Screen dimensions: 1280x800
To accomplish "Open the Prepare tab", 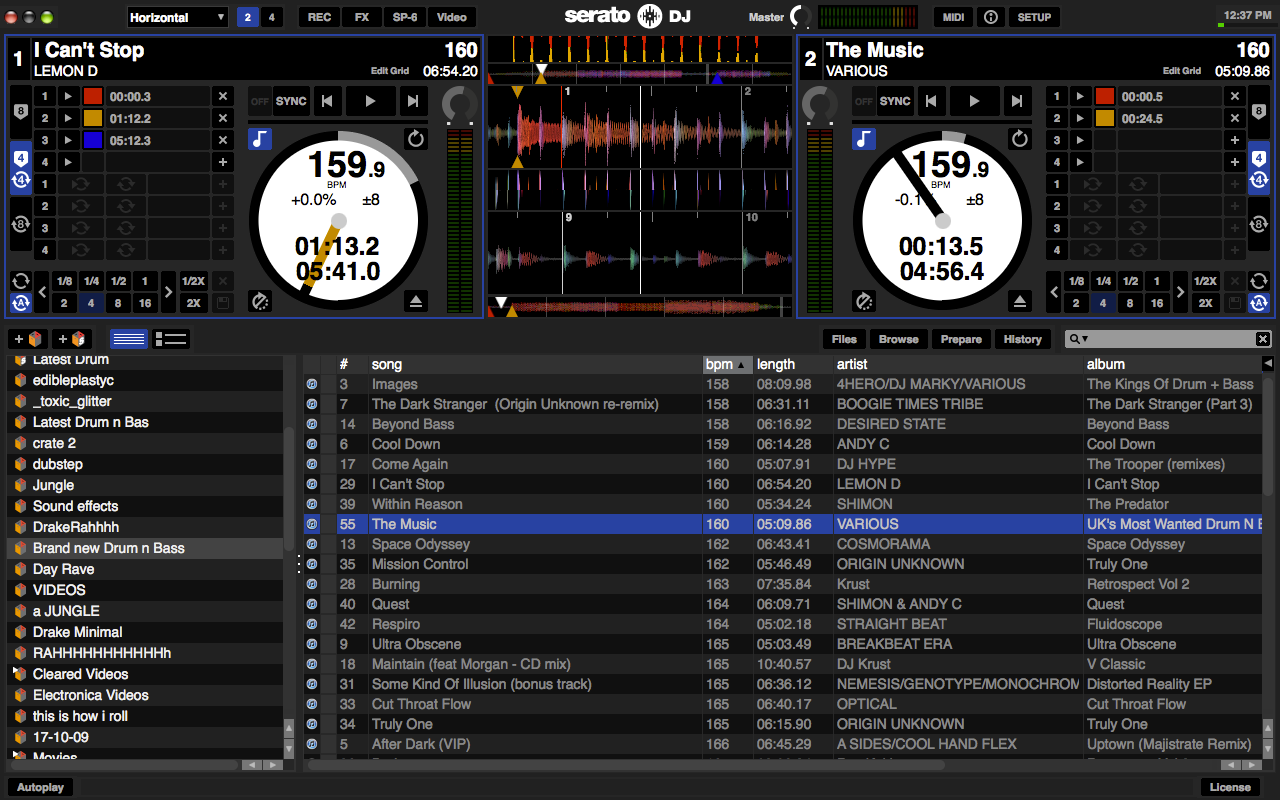I will (x=961, y=339).
